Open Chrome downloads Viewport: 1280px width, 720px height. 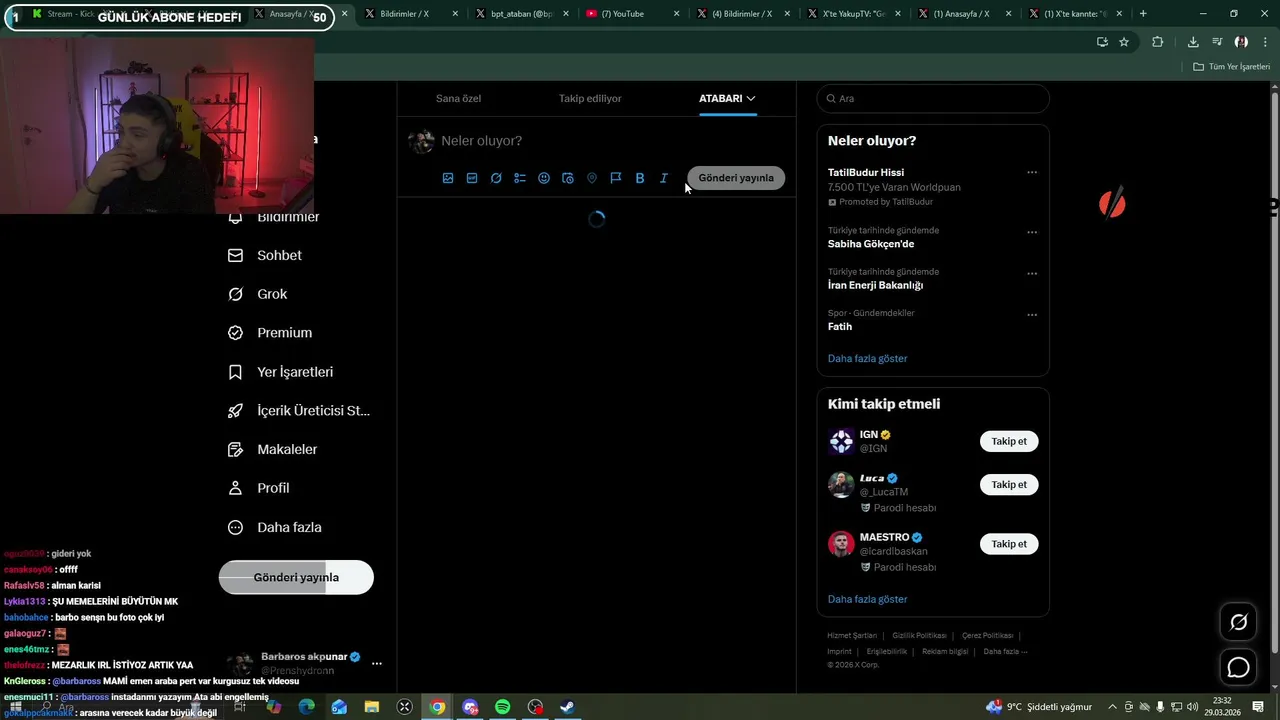[1193, 42]
